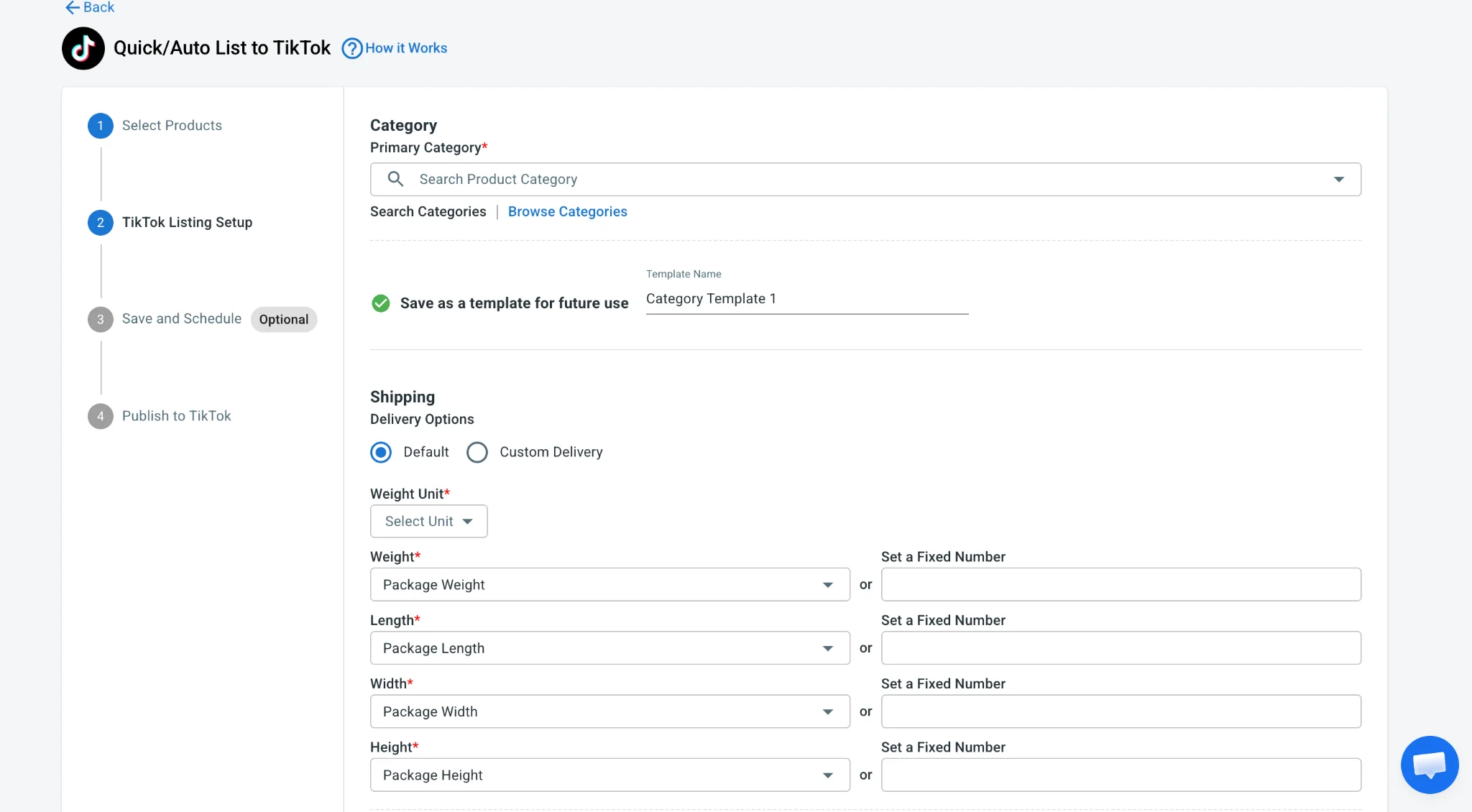Viewport: 1472px width, 812px height.
Task: Click the search magnifier in category field
Action: pyautogui.click(x=395, y=179)
